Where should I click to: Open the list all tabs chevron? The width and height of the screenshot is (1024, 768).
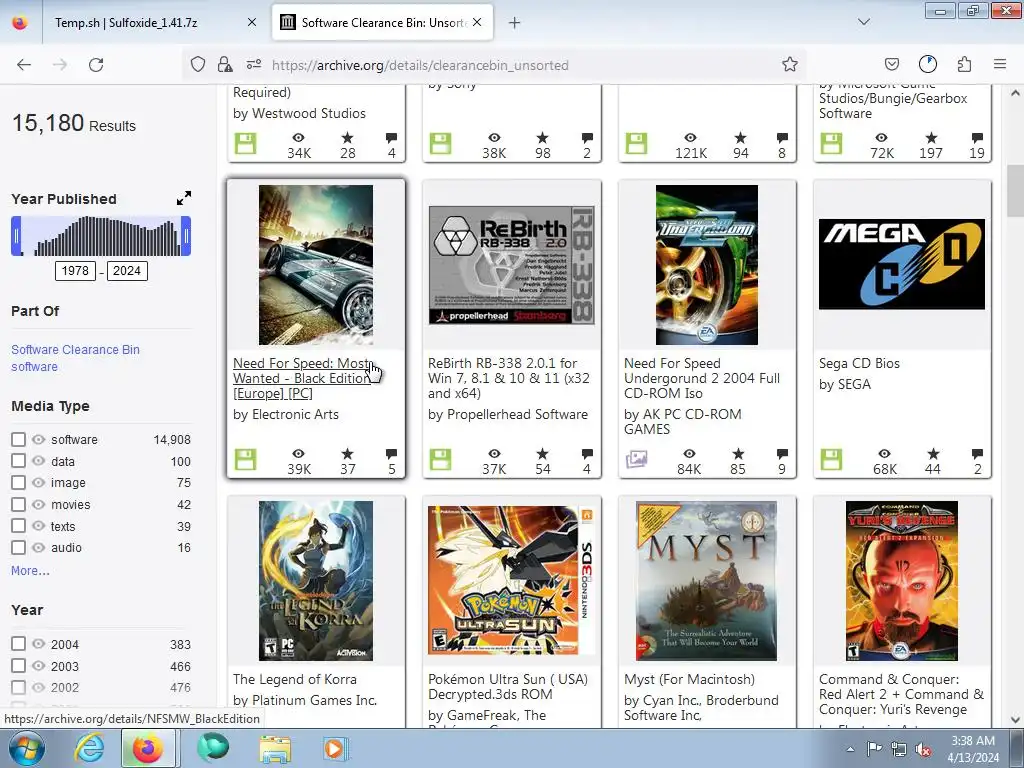click(x=863, y=22)
